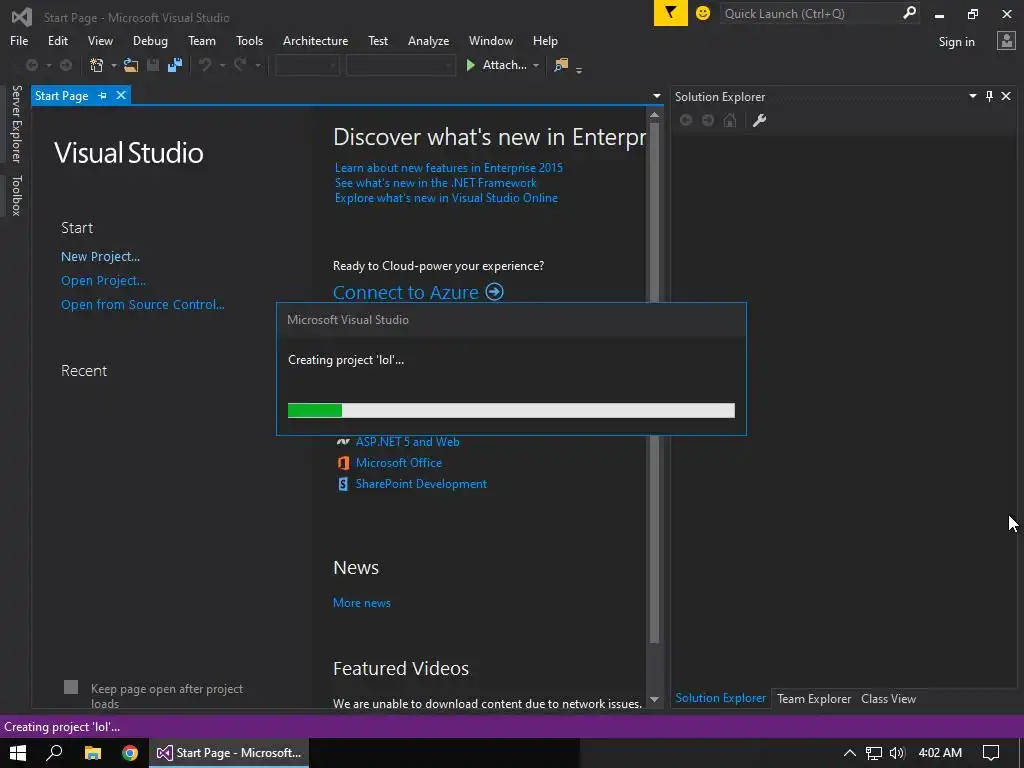This screenshot has width=1024, height=768.
Task: Open the File menu
Action: tap(19, 40)
